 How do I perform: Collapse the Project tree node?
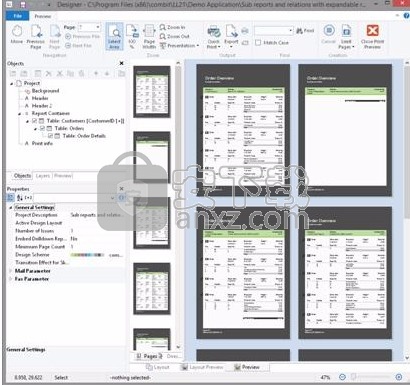coord(12,83)
